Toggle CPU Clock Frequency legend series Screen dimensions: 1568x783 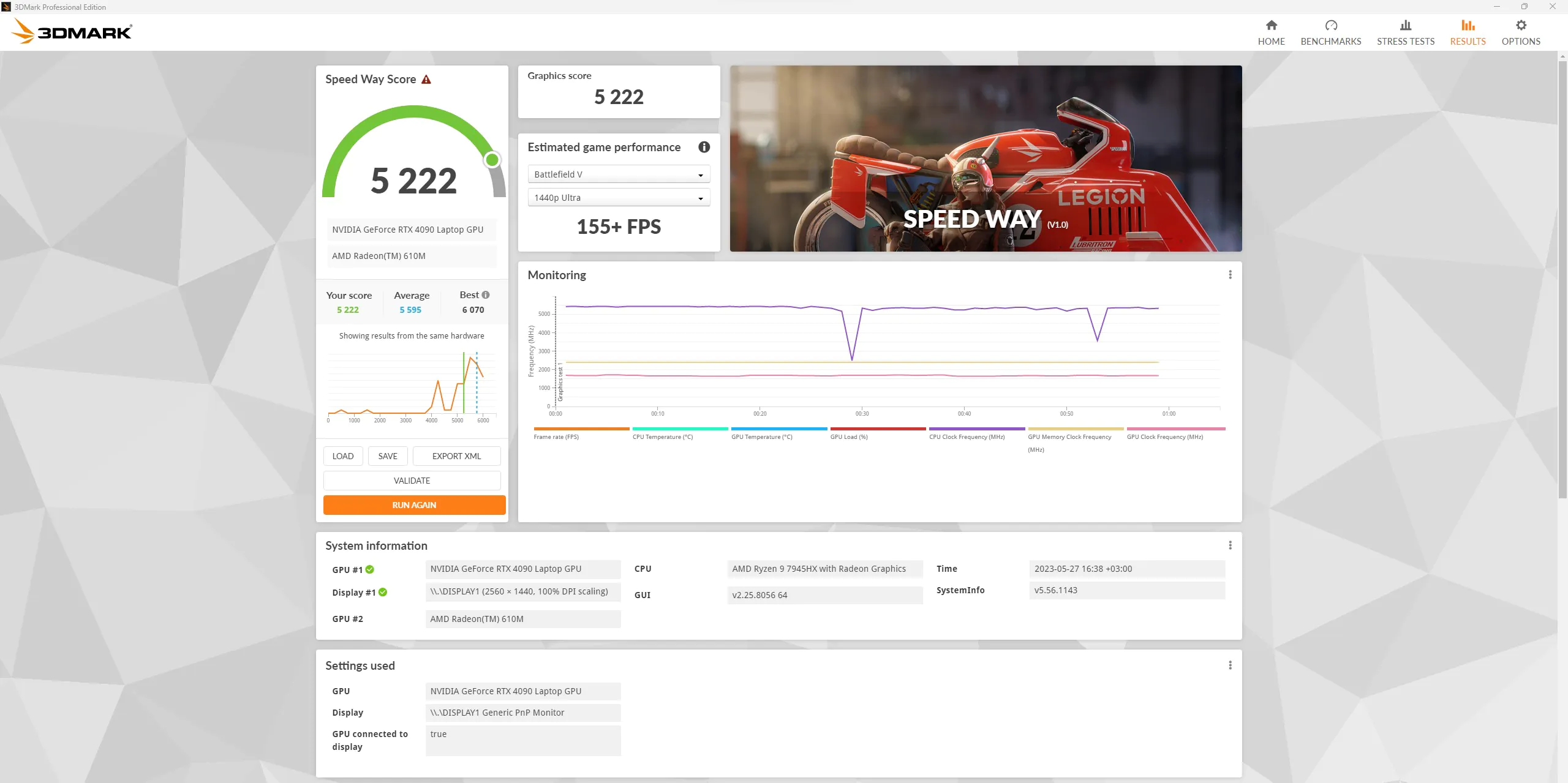pos(976,433)
